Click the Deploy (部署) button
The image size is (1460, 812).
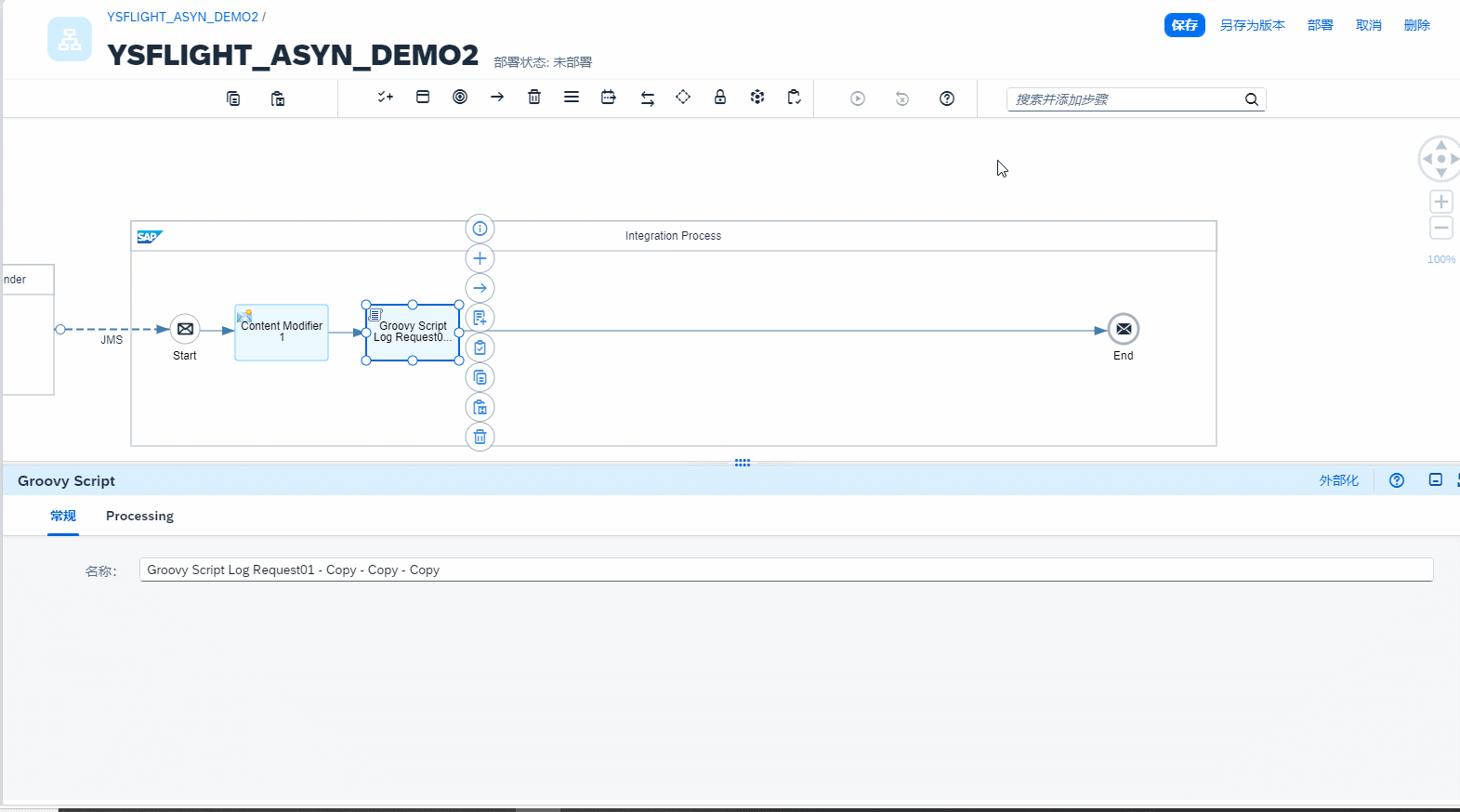coord(1321,25)
